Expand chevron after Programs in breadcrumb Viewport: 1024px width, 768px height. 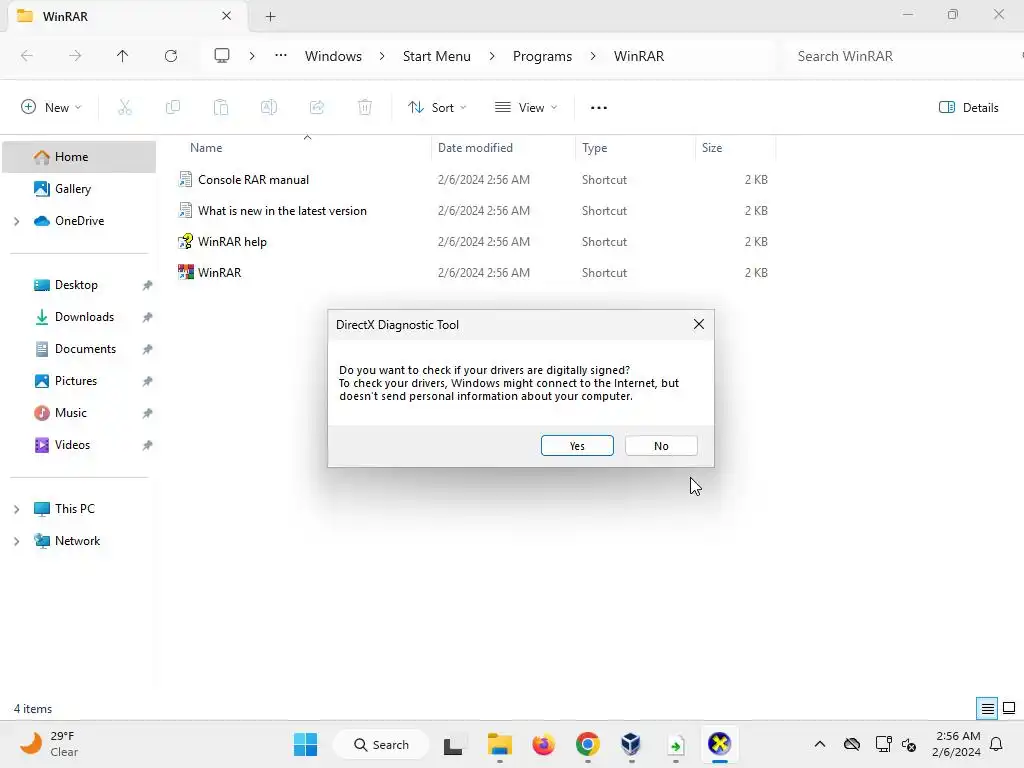click(593, 56)
